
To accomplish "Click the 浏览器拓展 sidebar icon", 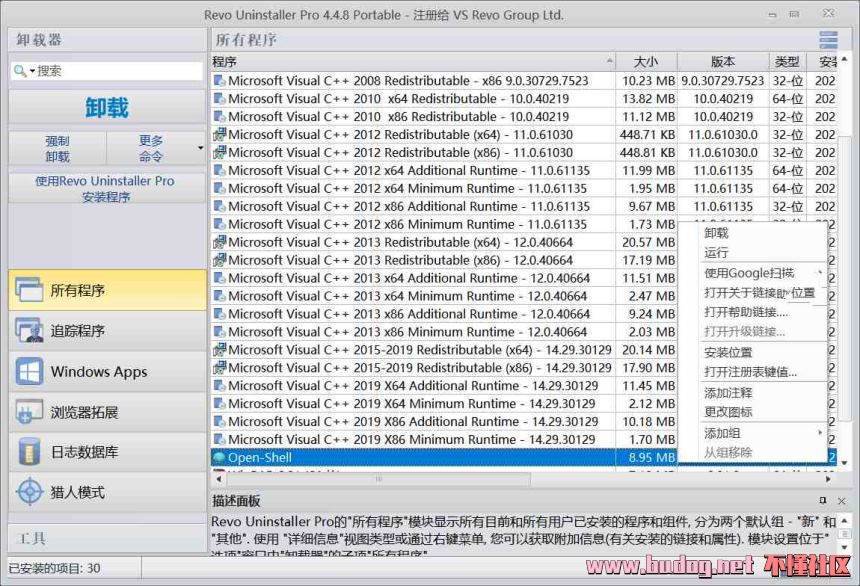I will tap(29, 412).
